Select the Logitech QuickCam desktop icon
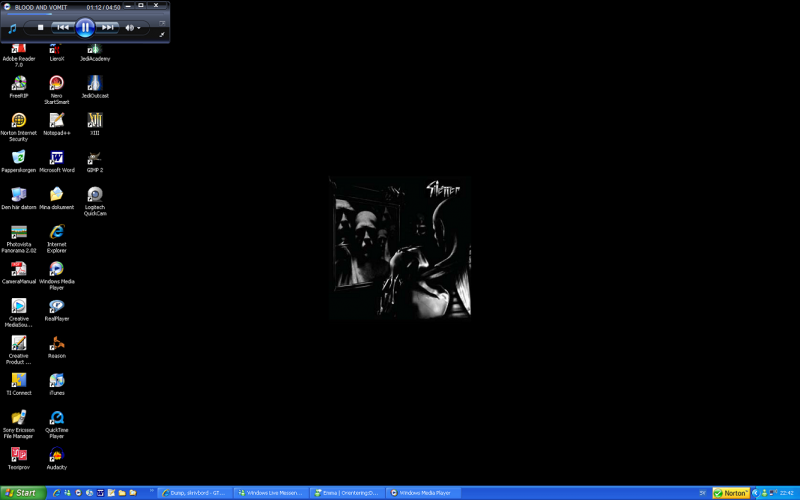Screen dimensions: 800x500 click(95, 202)
